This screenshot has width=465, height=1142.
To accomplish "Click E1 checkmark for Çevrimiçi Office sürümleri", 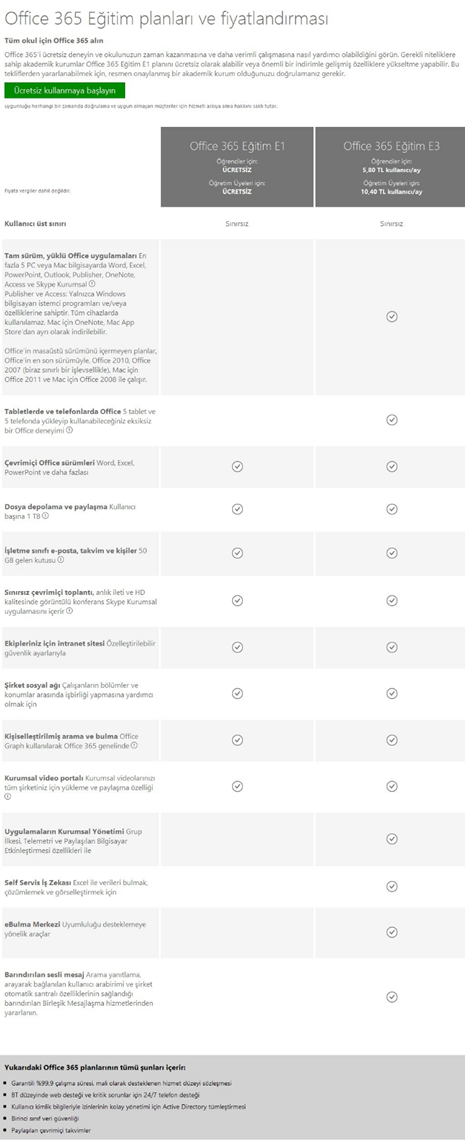I will [237, 466].
